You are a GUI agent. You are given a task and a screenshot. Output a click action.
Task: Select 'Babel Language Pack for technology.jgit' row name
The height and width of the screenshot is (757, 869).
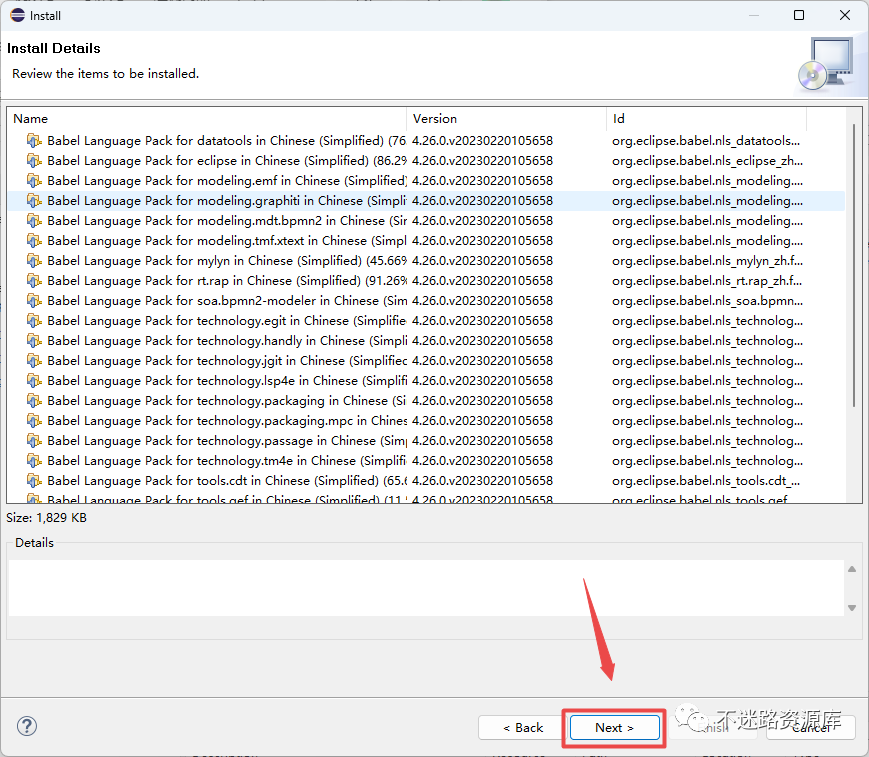pyautogui.click(x=226, y=360)
